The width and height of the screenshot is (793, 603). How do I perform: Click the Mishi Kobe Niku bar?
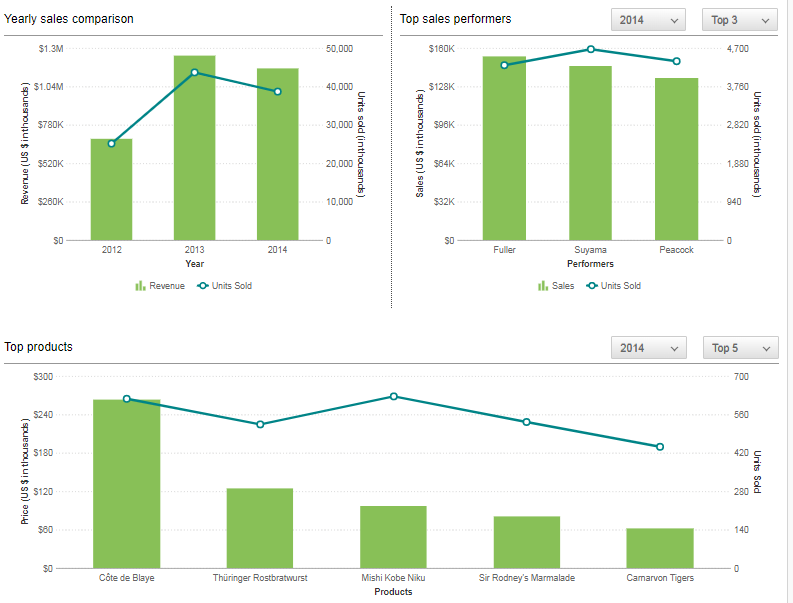tap(393, 537)
